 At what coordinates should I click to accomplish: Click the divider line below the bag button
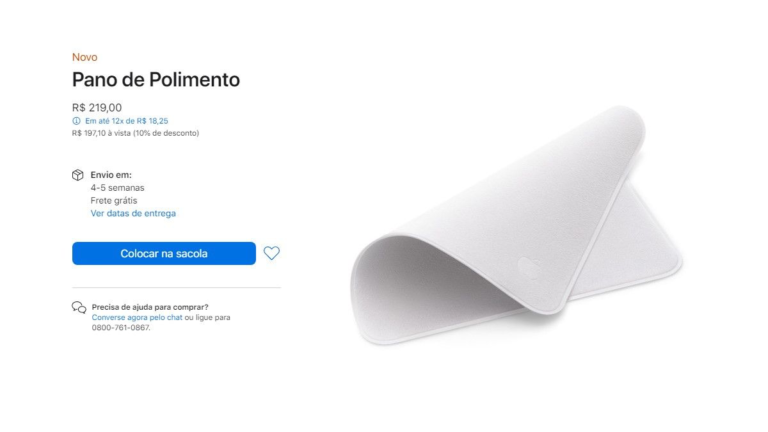(176, 288)
